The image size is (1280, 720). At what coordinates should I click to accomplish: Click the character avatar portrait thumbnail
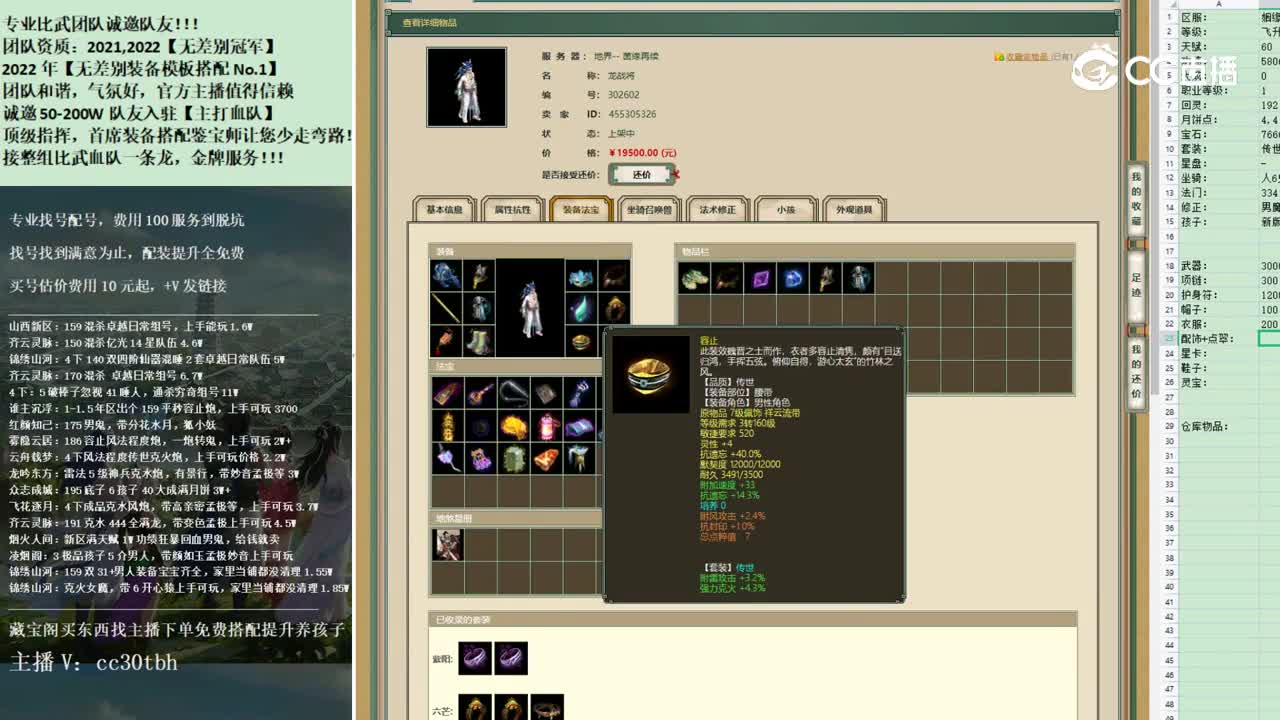coord(467,87)
